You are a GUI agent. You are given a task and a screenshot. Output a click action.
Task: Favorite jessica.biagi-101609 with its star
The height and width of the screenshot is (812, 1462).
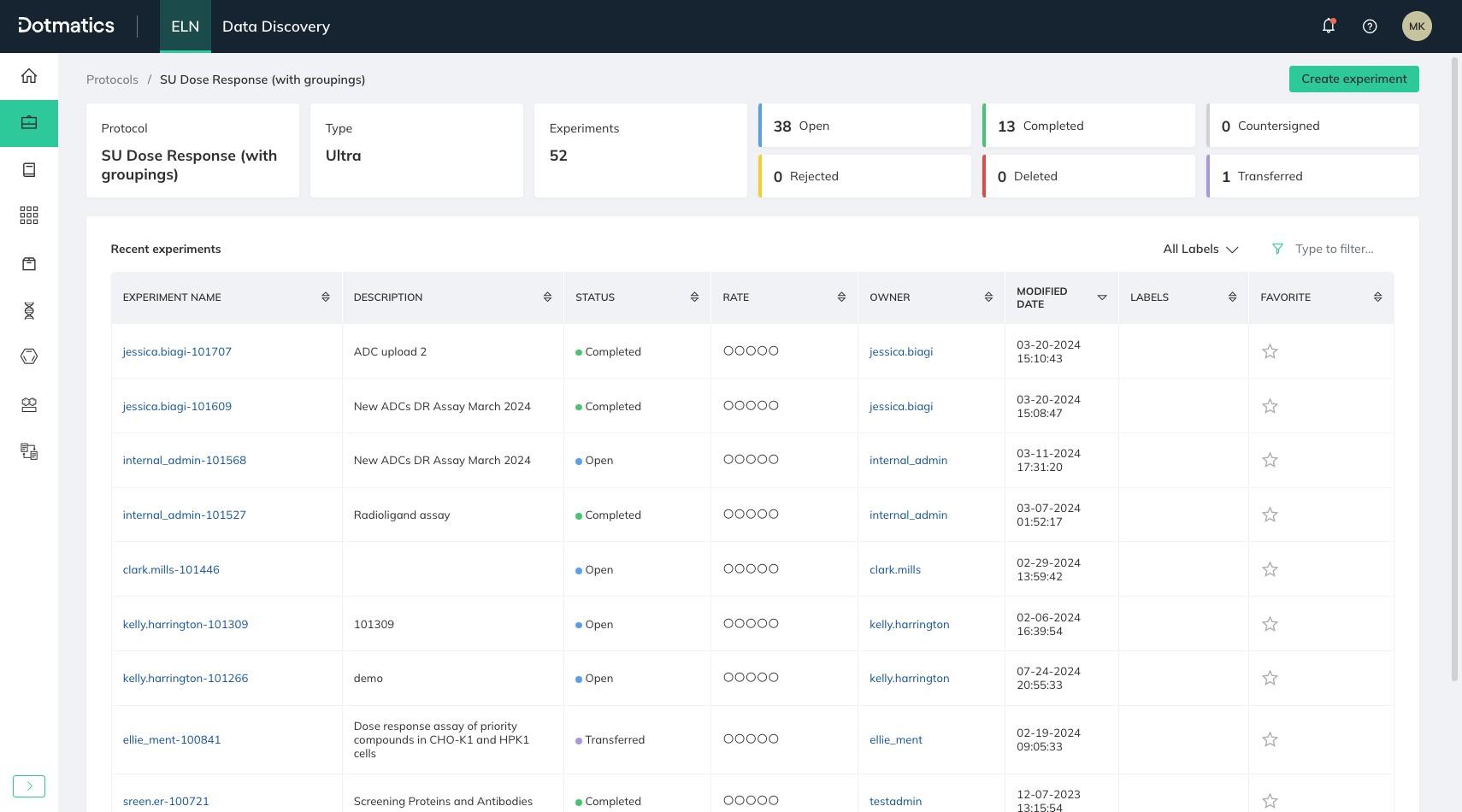1270,406
